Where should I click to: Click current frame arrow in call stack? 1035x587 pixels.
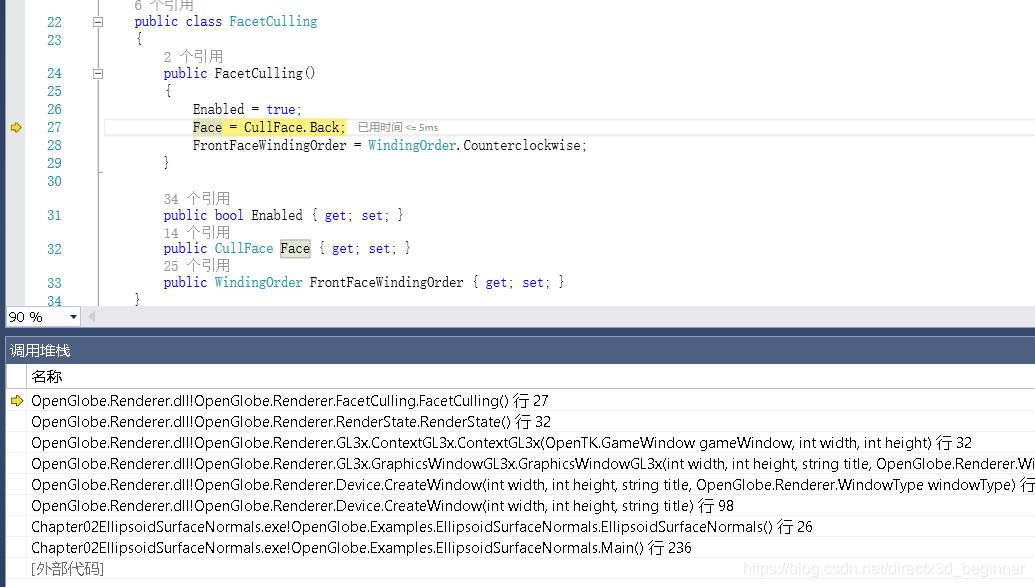click(17, 401)
